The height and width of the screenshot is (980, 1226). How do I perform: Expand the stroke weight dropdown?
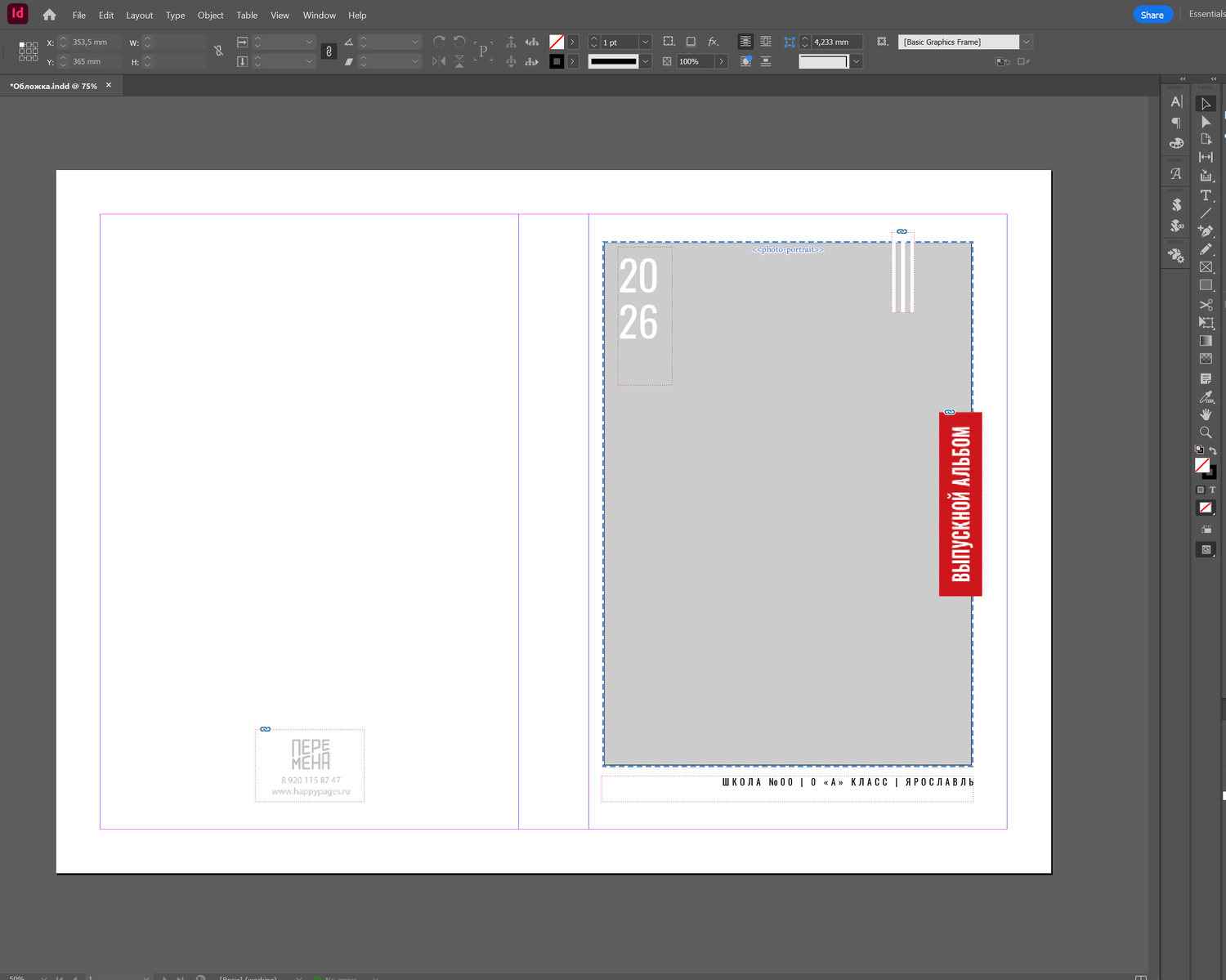click(x=645, y=43)
